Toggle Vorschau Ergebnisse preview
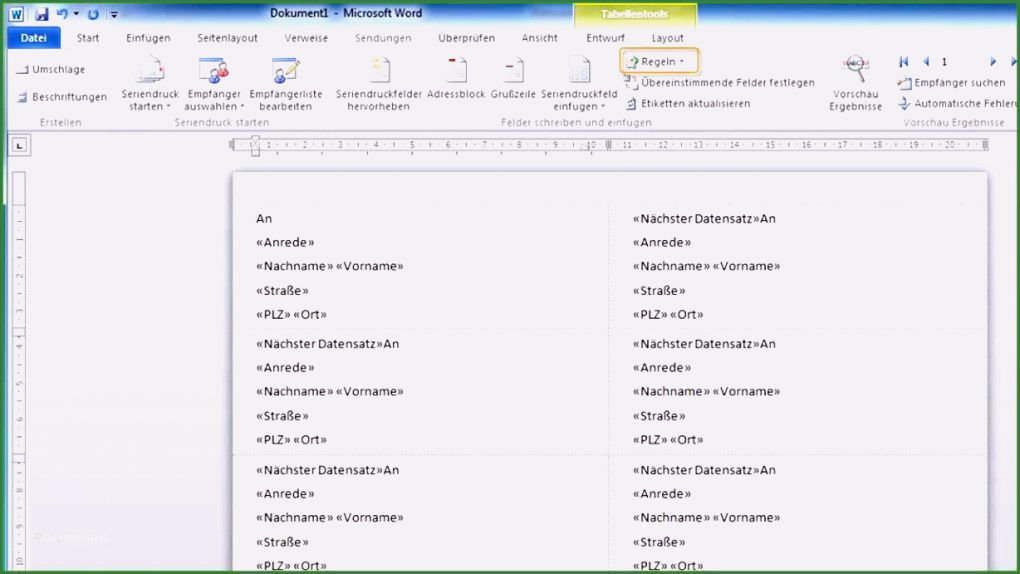Image resolution: width=1020 pixels, height=574 pixels. 855,83
